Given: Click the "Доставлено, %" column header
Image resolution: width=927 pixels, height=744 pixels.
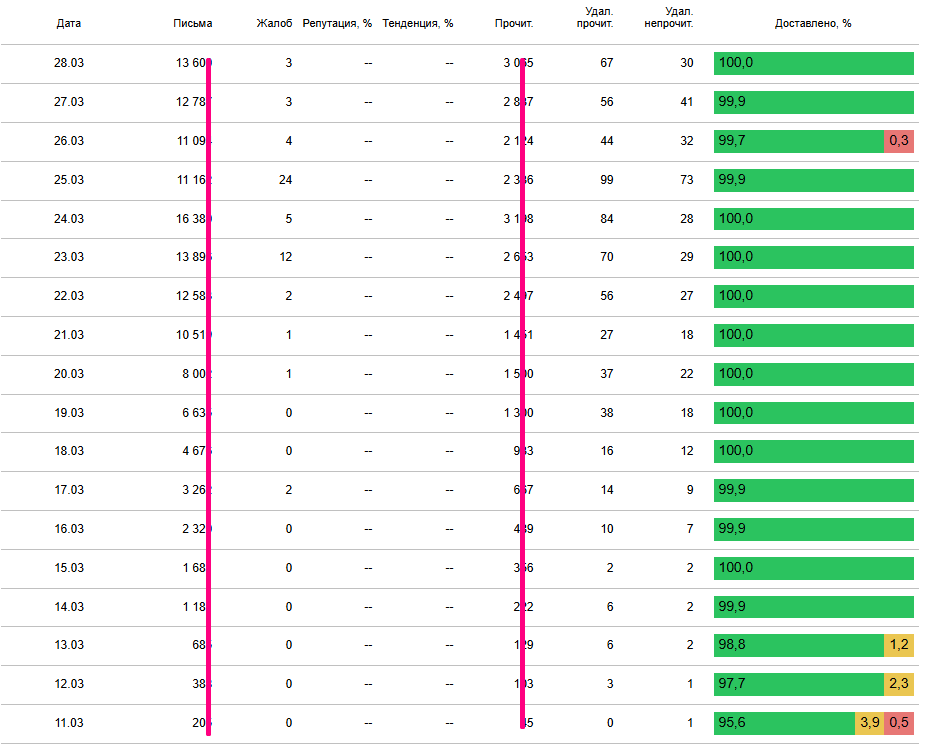Looking at the screenshot, I should 813,23.
